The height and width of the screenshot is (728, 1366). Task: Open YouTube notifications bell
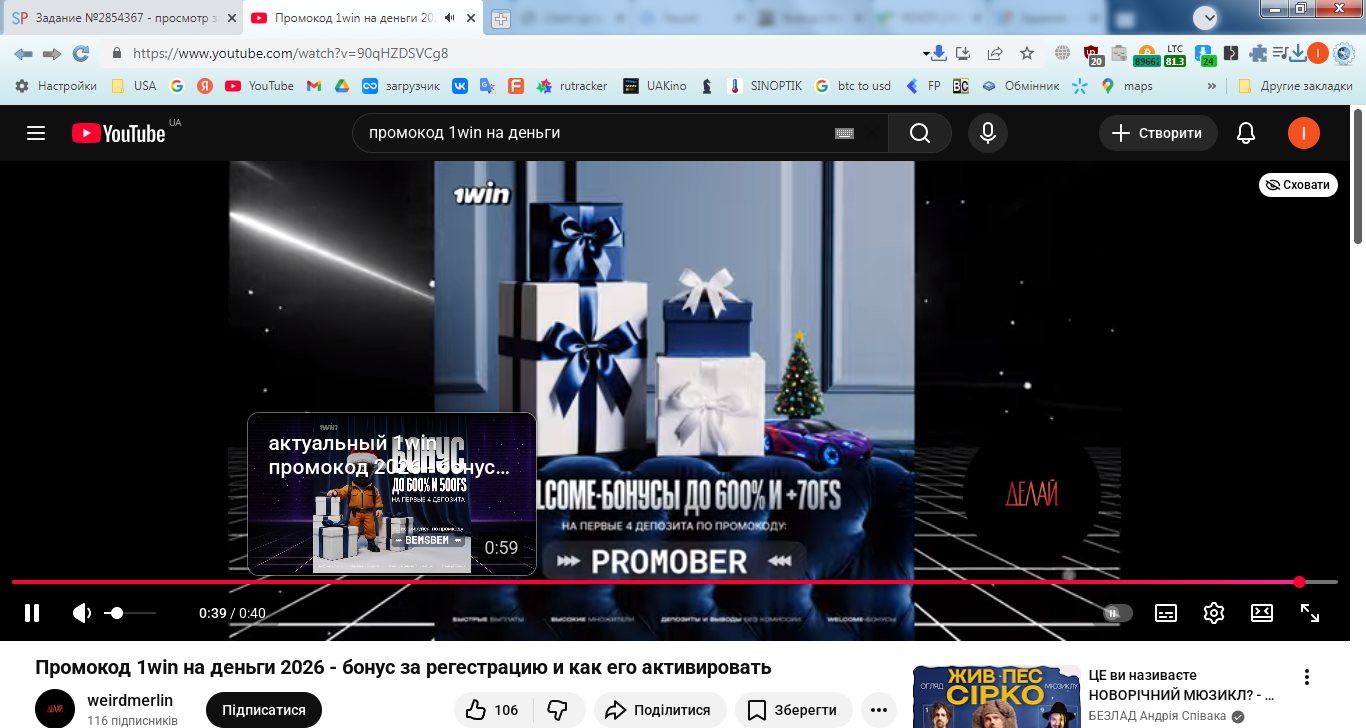(x=1246, y=133)
